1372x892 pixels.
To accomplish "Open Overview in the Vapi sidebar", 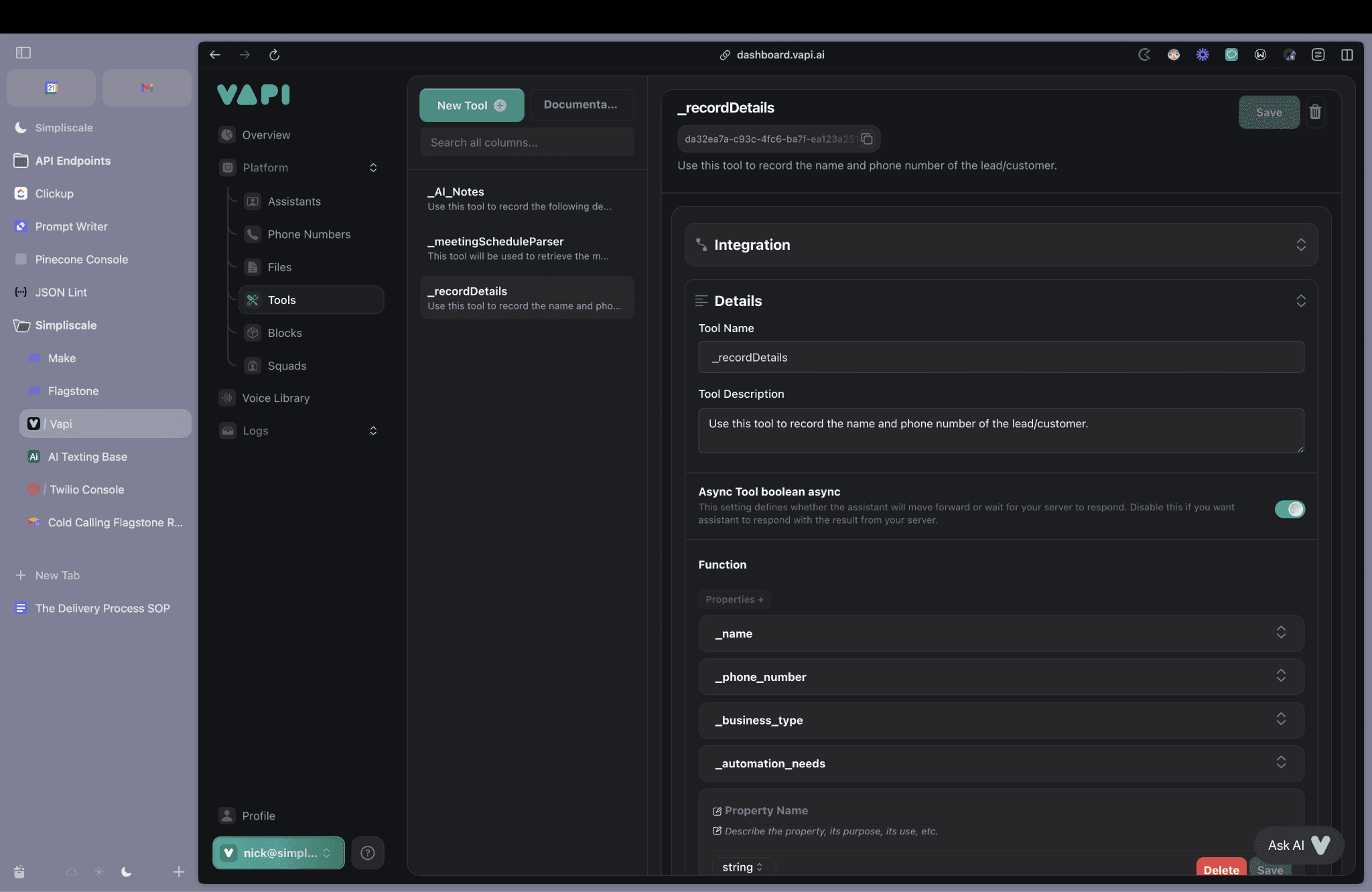I will [266, 135].
